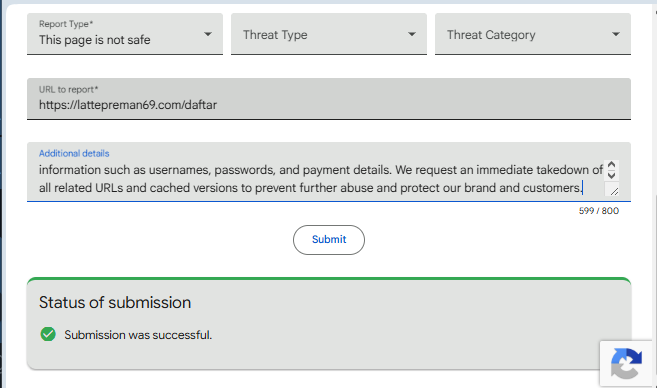Image resolution: width=657 pixels, height=388 pixels.
Task: Click the blue 'Additional details' label
Action: tap(74, 153)
